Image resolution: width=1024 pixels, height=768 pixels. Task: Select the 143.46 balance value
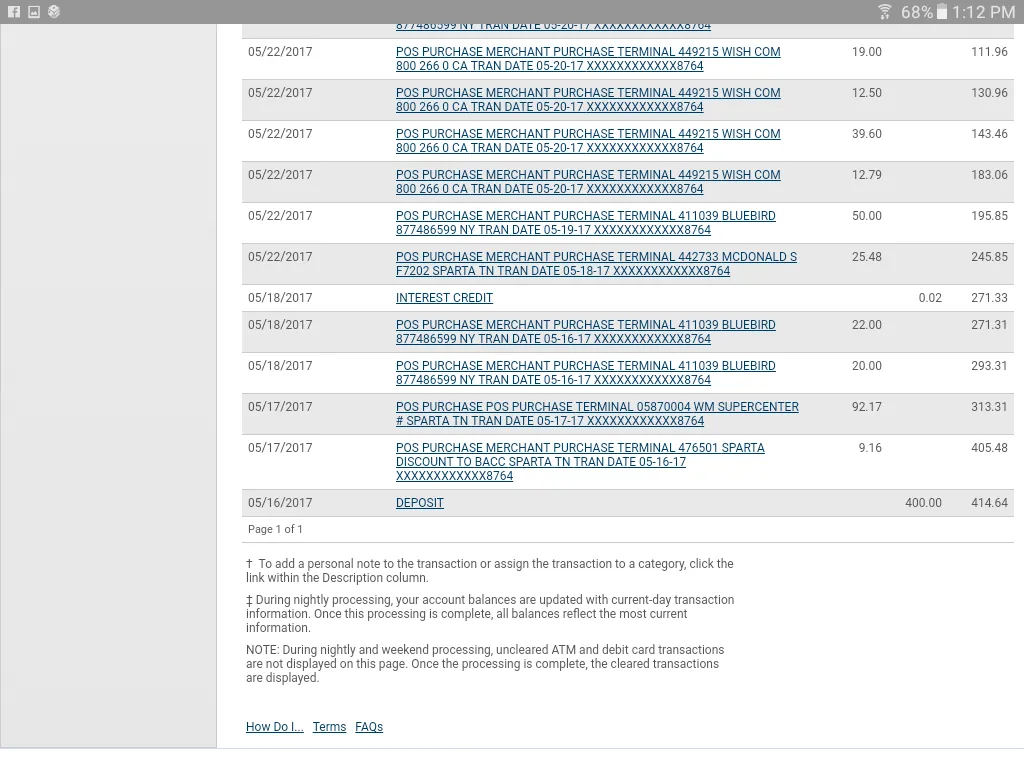click(989, 133)
